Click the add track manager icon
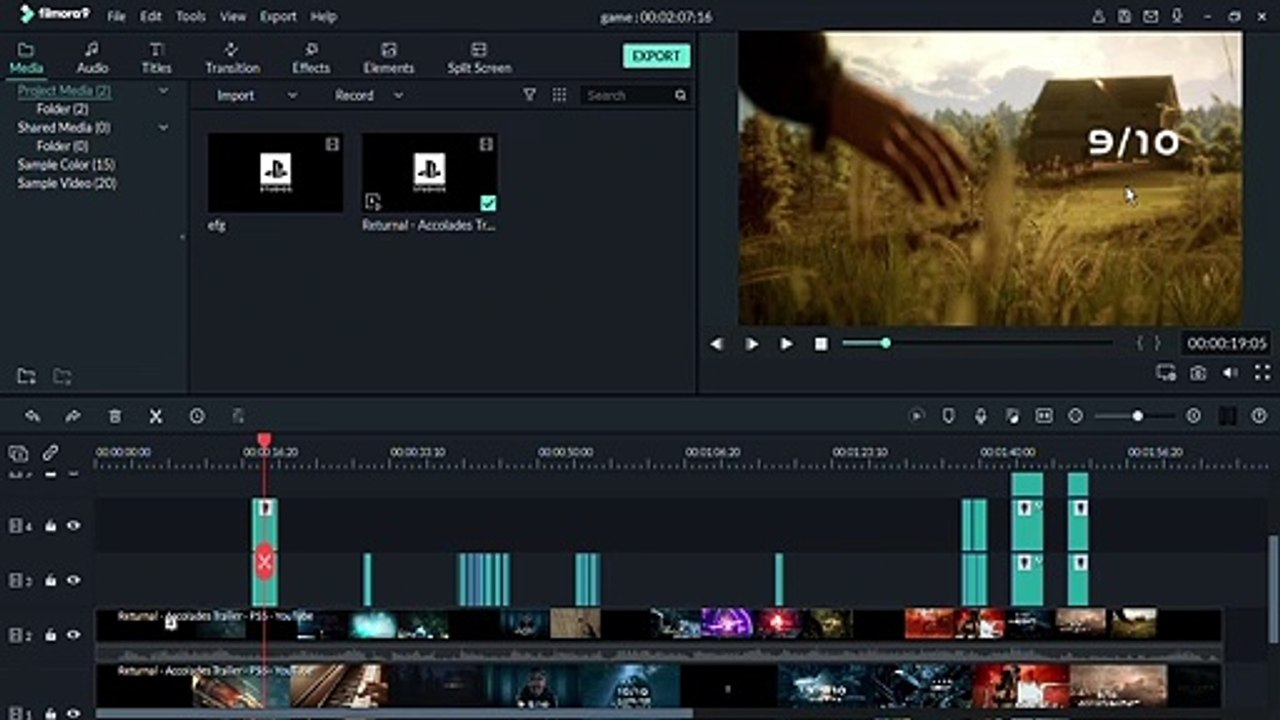The width and height of the screenshot is (1280, 720). [19, 453]
